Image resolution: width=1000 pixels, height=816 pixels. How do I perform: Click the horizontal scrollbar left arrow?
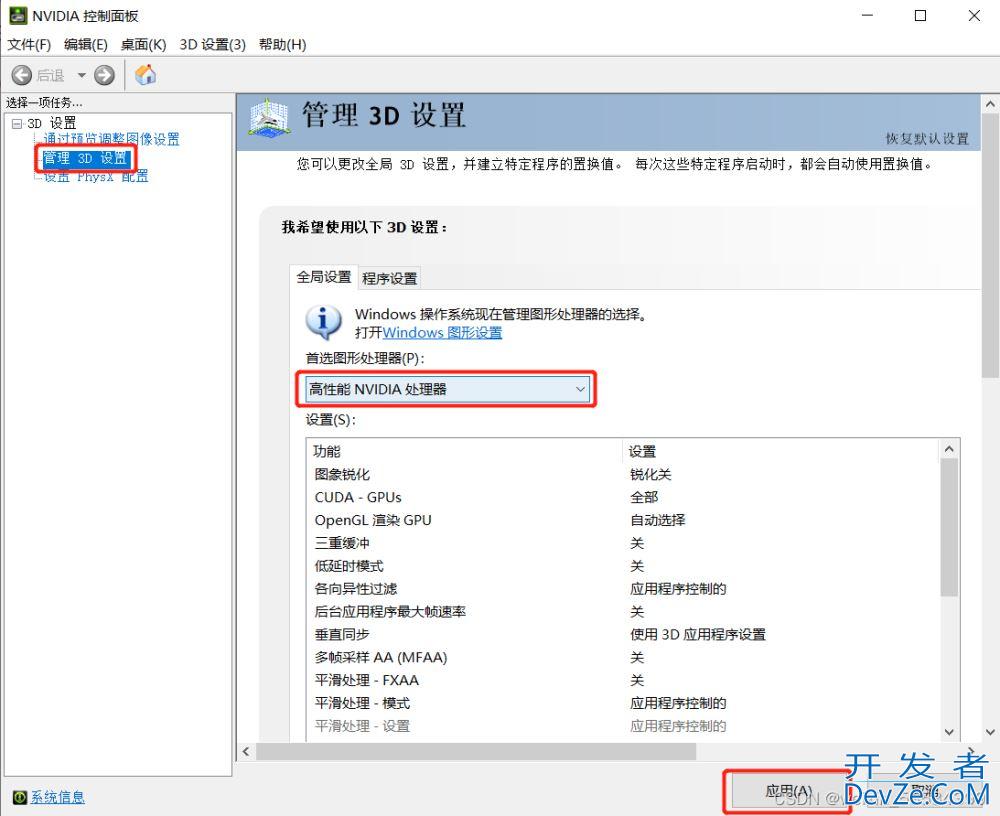[246, 752]
